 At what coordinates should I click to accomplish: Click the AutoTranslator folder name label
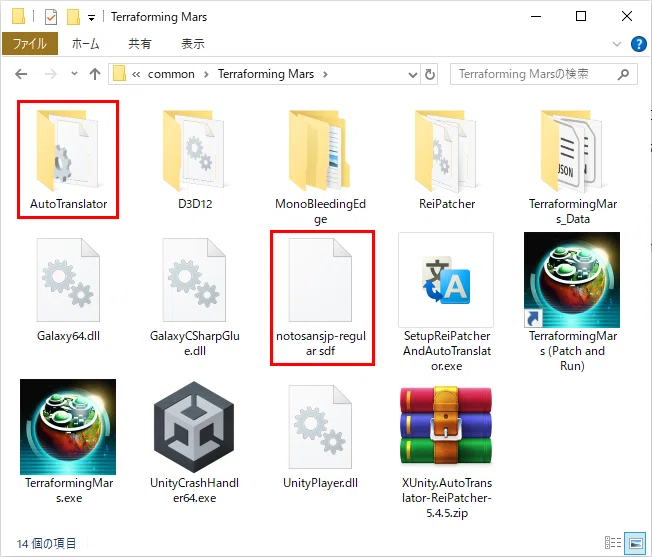coord(68,204)
